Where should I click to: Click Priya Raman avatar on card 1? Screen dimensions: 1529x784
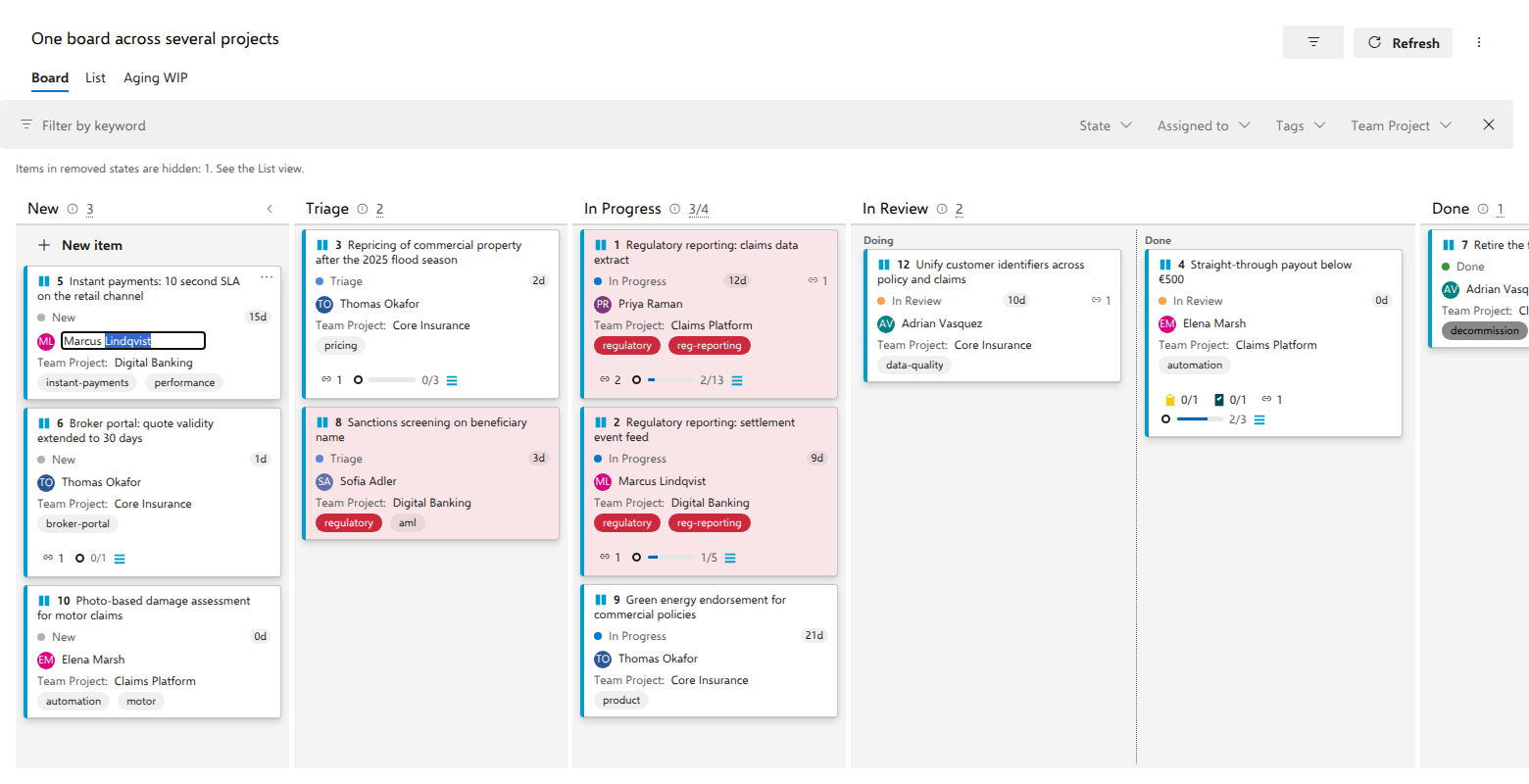click(603, 304)
